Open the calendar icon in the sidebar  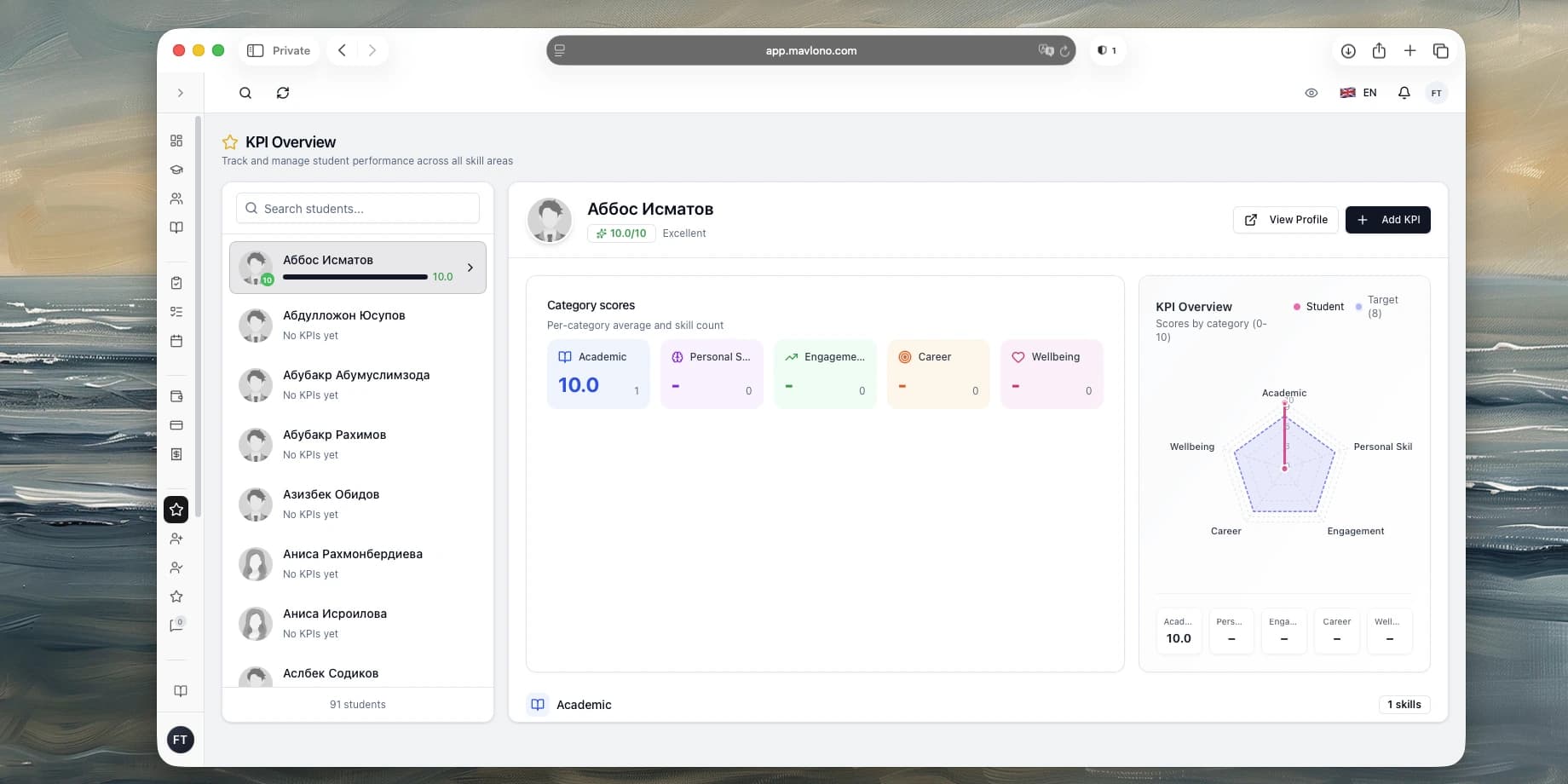click(x=176, y=340)
